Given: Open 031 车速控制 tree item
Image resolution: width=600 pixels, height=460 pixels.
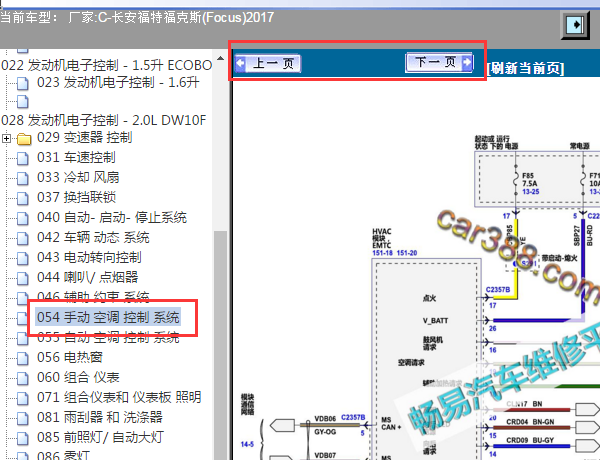Looking at the screenshot, I should (x=76, y=157).
